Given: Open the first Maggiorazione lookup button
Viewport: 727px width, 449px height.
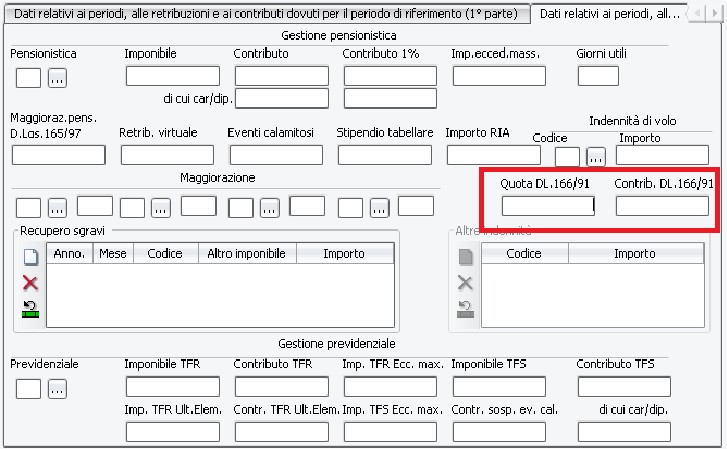Looking at the screenshot, I should 57,207.
